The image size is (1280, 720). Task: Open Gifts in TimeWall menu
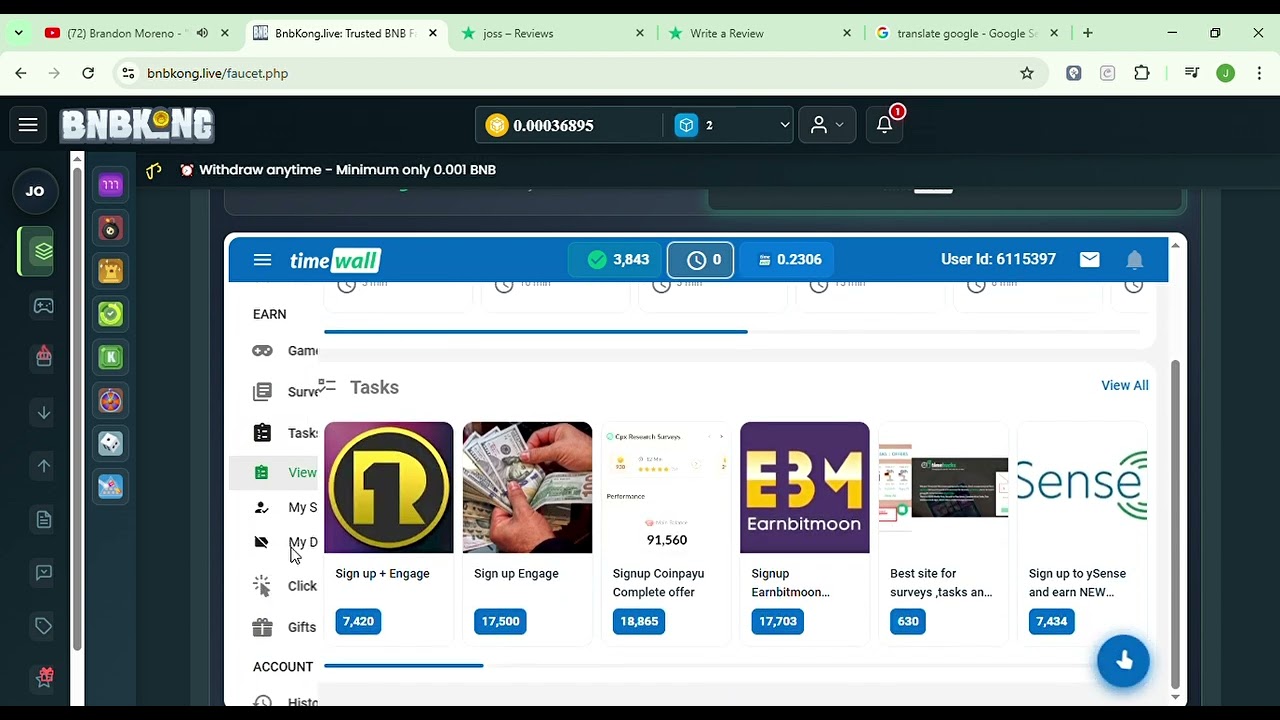(285, 627)
